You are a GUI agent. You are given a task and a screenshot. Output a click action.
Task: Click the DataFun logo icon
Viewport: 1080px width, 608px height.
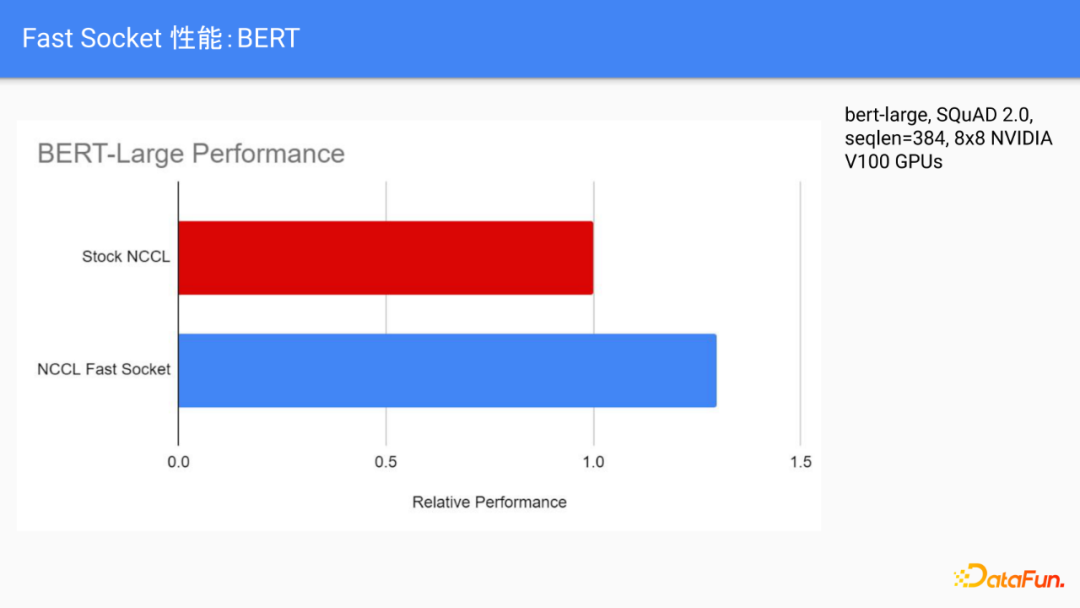965,576
